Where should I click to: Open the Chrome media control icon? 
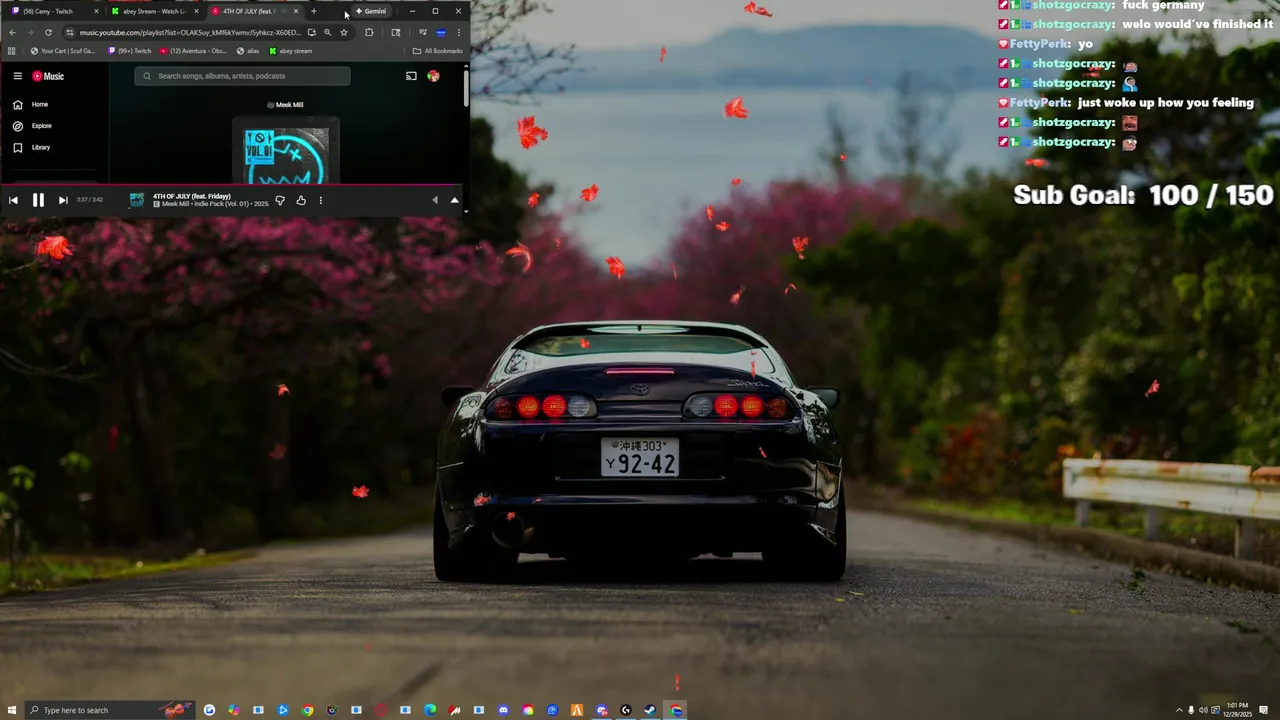[422, 32]
